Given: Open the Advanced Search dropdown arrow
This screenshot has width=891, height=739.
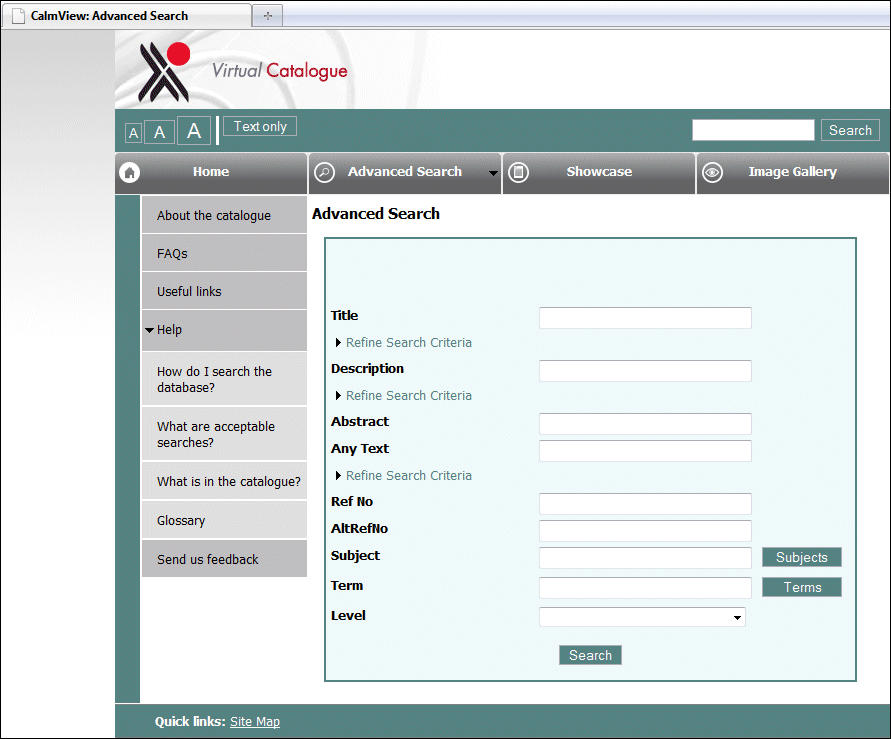Looking at the screenshot, I should click(493, 173).
